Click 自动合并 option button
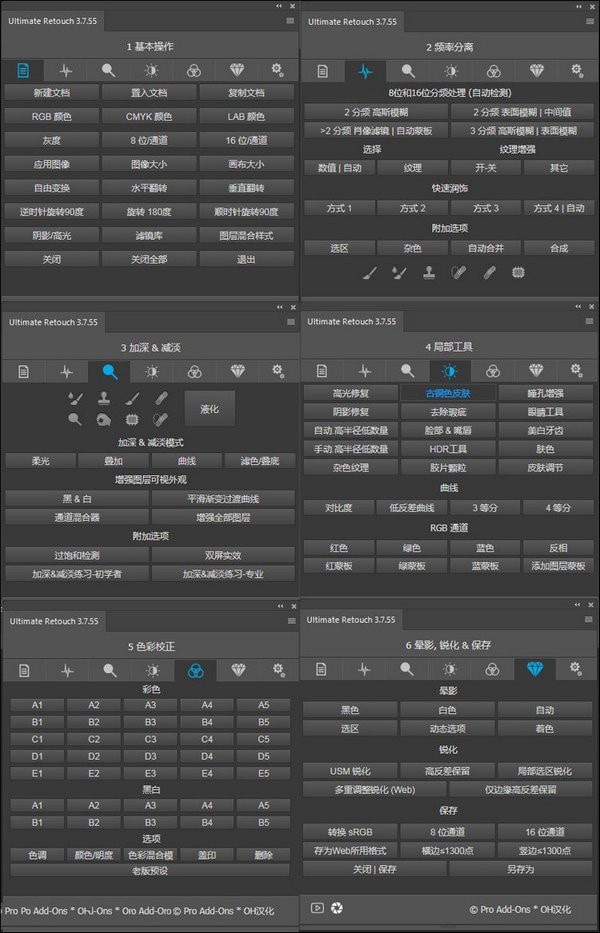 (x=486, y=248)
